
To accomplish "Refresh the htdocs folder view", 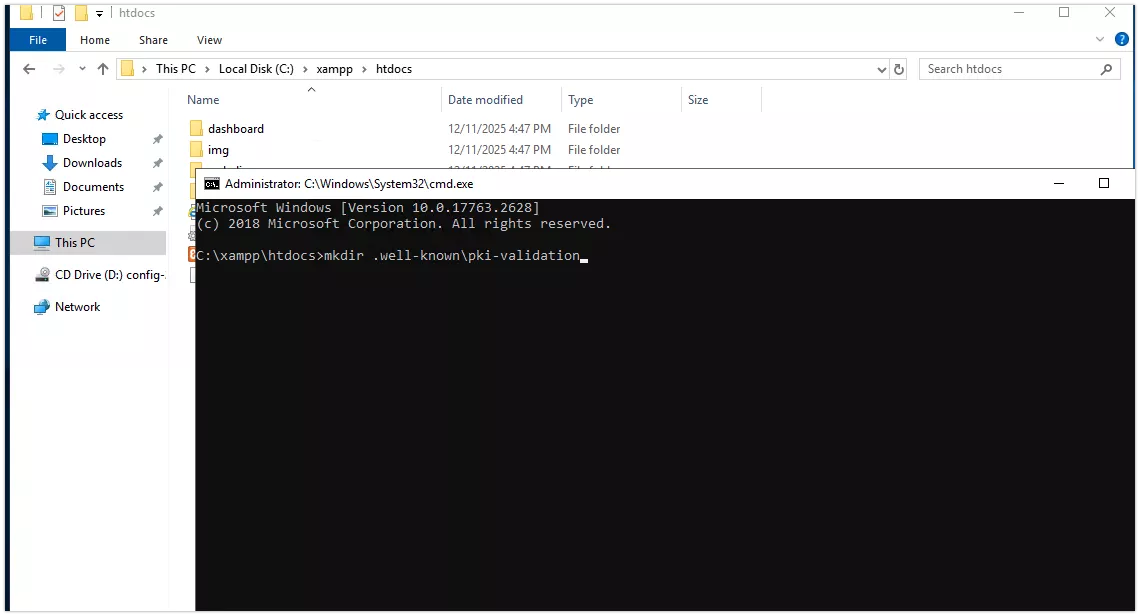I will coord(897,68).
